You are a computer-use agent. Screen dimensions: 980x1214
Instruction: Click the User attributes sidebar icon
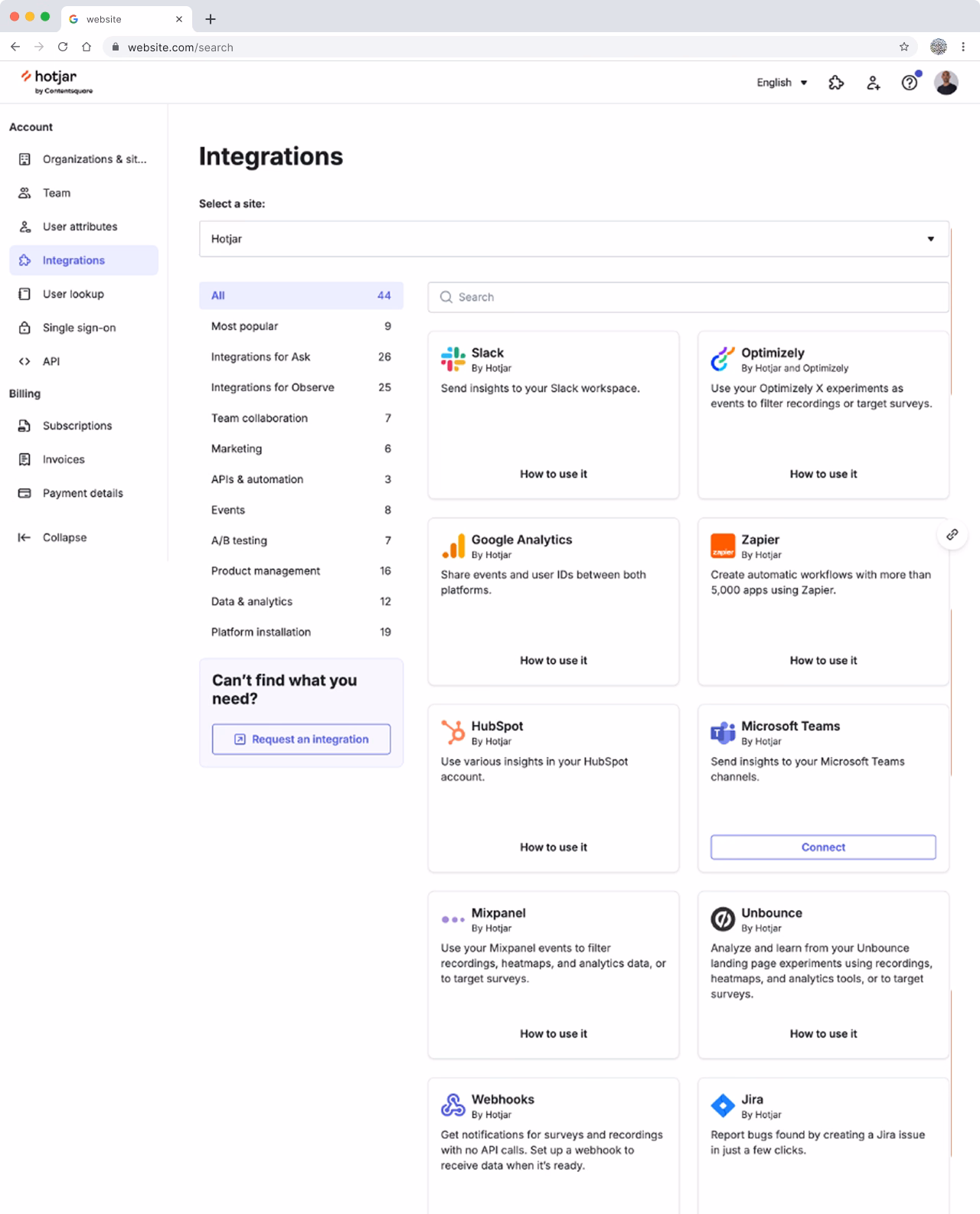[24, 227]
